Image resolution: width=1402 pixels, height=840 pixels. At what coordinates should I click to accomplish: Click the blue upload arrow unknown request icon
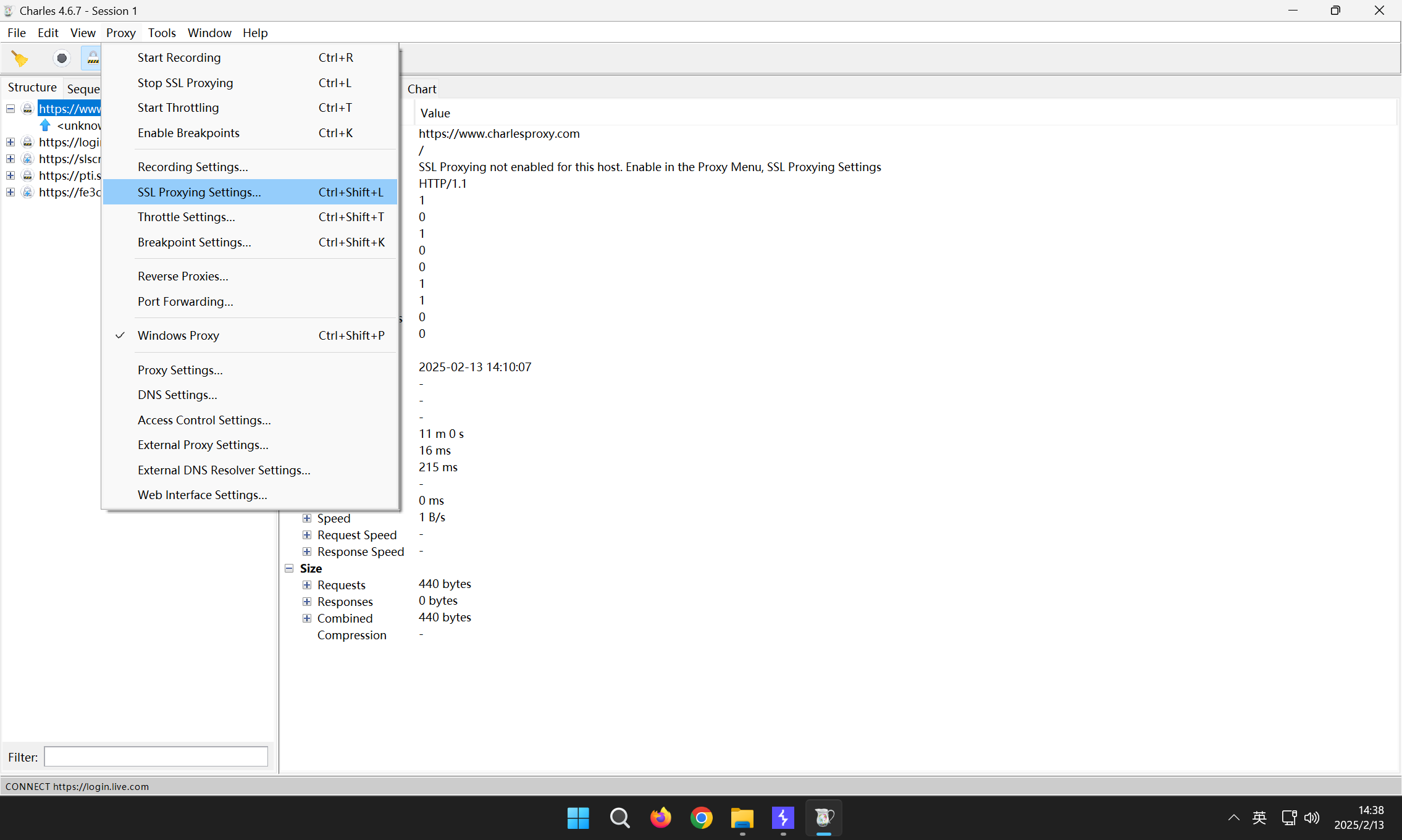click(45, 125)
